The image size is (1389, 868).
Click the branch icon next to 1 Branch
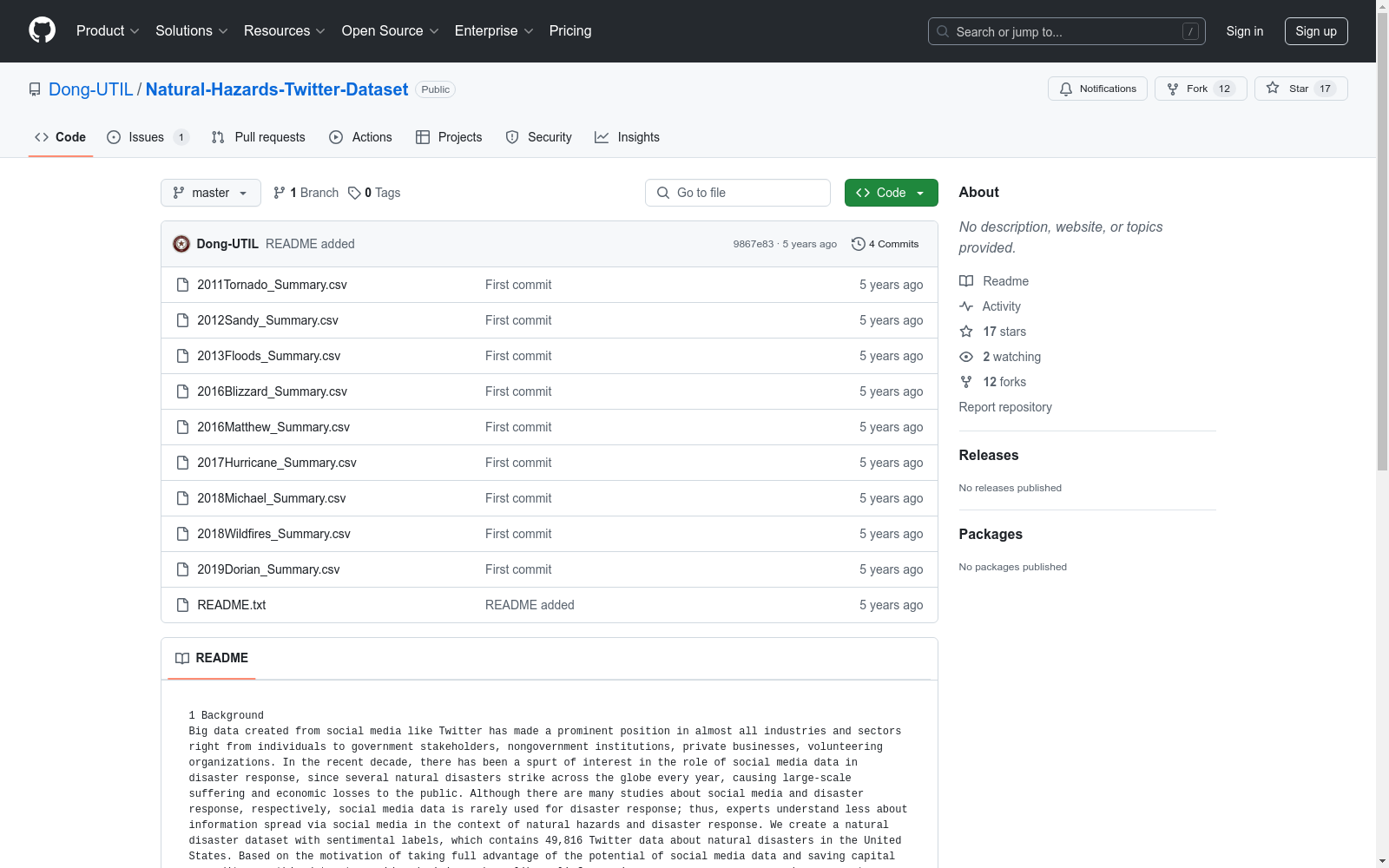point(280,193)
